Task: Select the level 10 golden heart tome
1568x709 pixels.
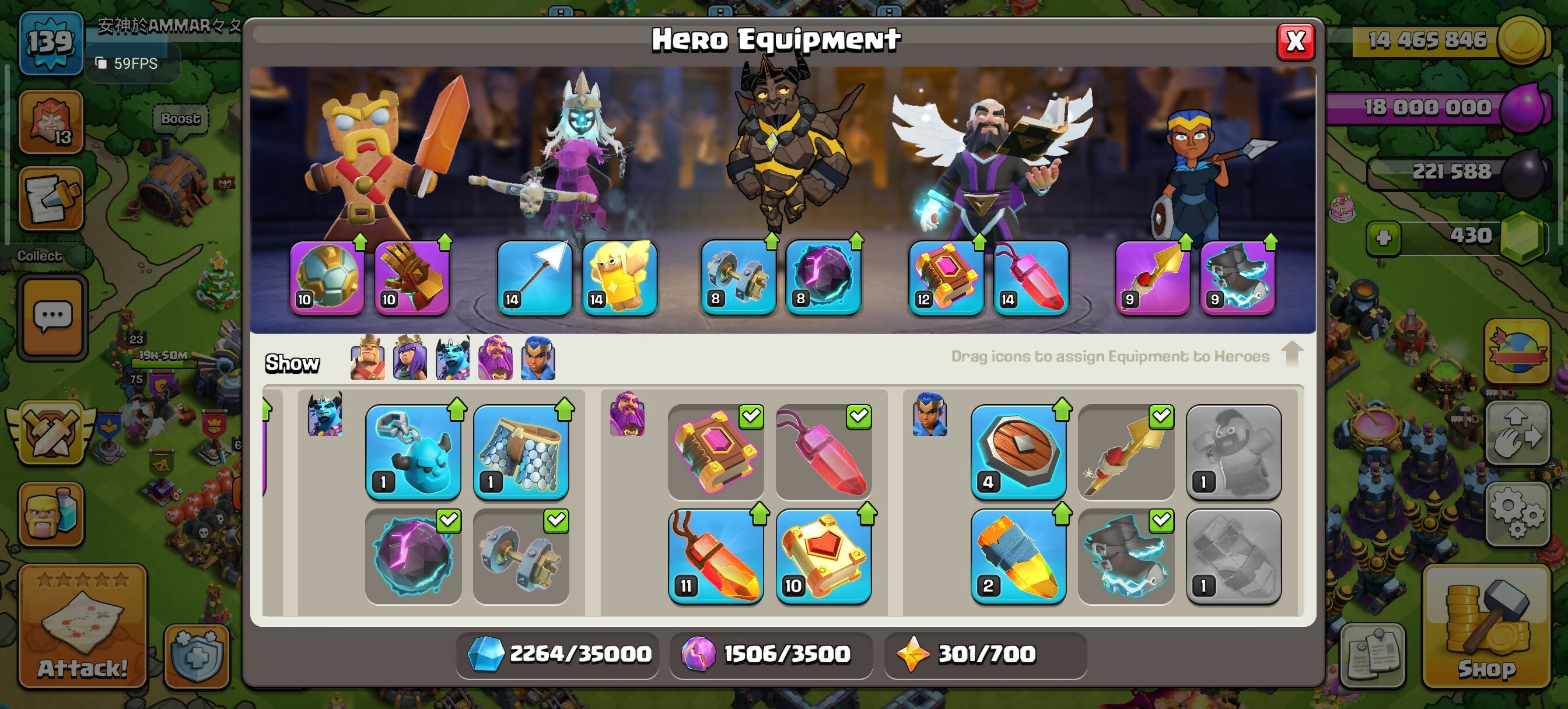Action: coord(824,556)
